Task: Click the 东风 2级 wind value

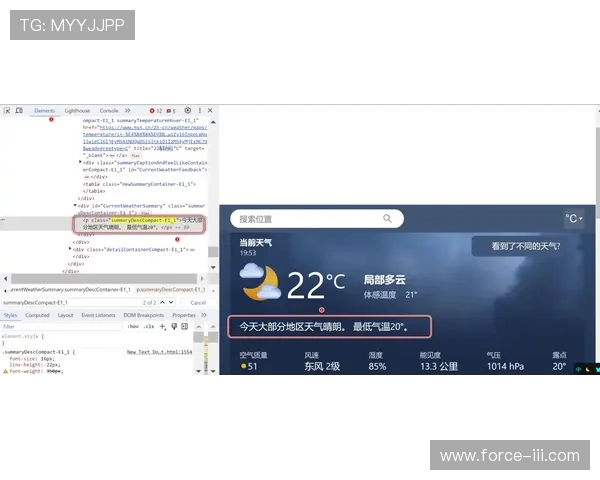Action: (x=322, y=366)
